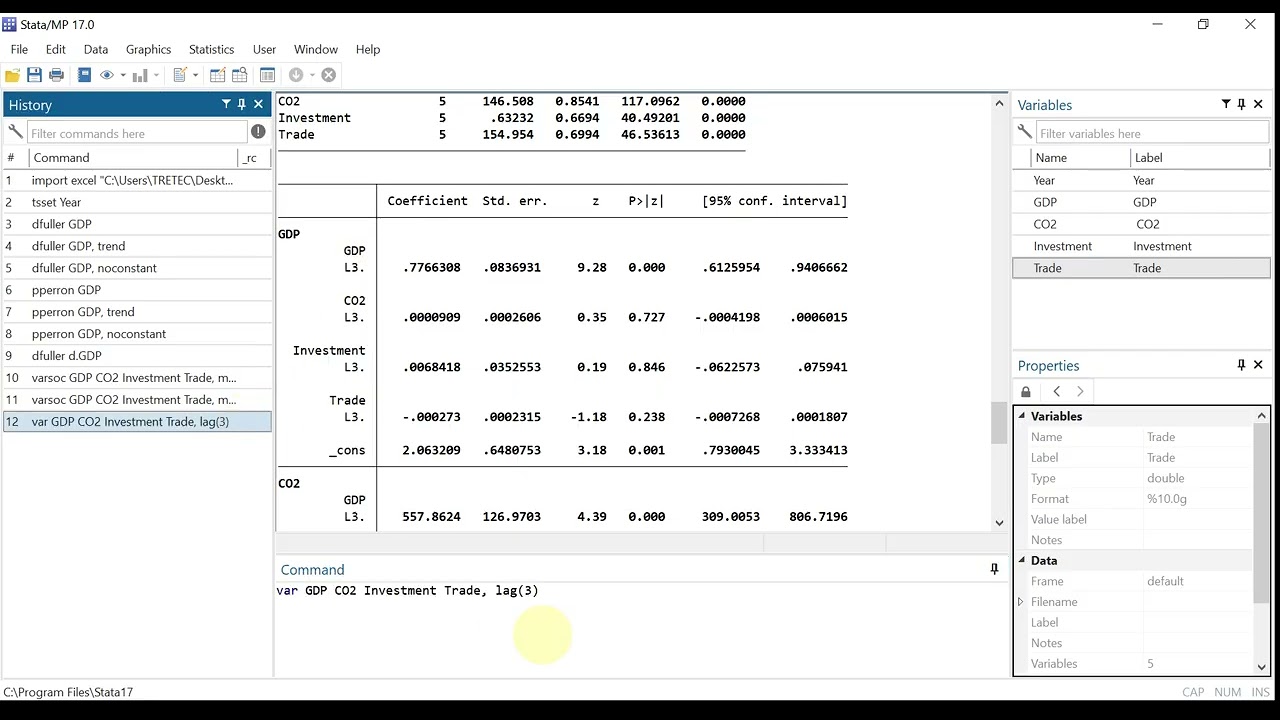
Task: Toggle the Properties lock icon
Action: (1026, 391)
